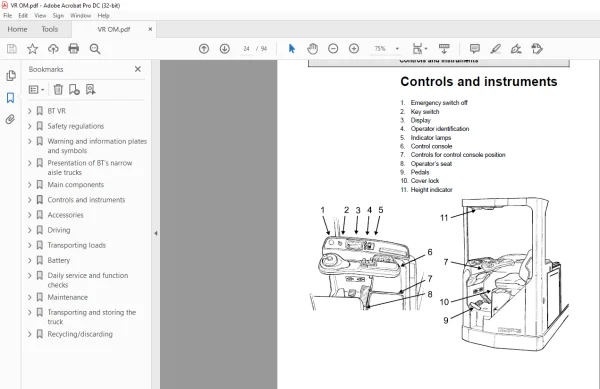Image resolution: width=600 pixels, height=389 pixels.
Task: Click the 'Operator identification' list text
Action: point(440,129)
